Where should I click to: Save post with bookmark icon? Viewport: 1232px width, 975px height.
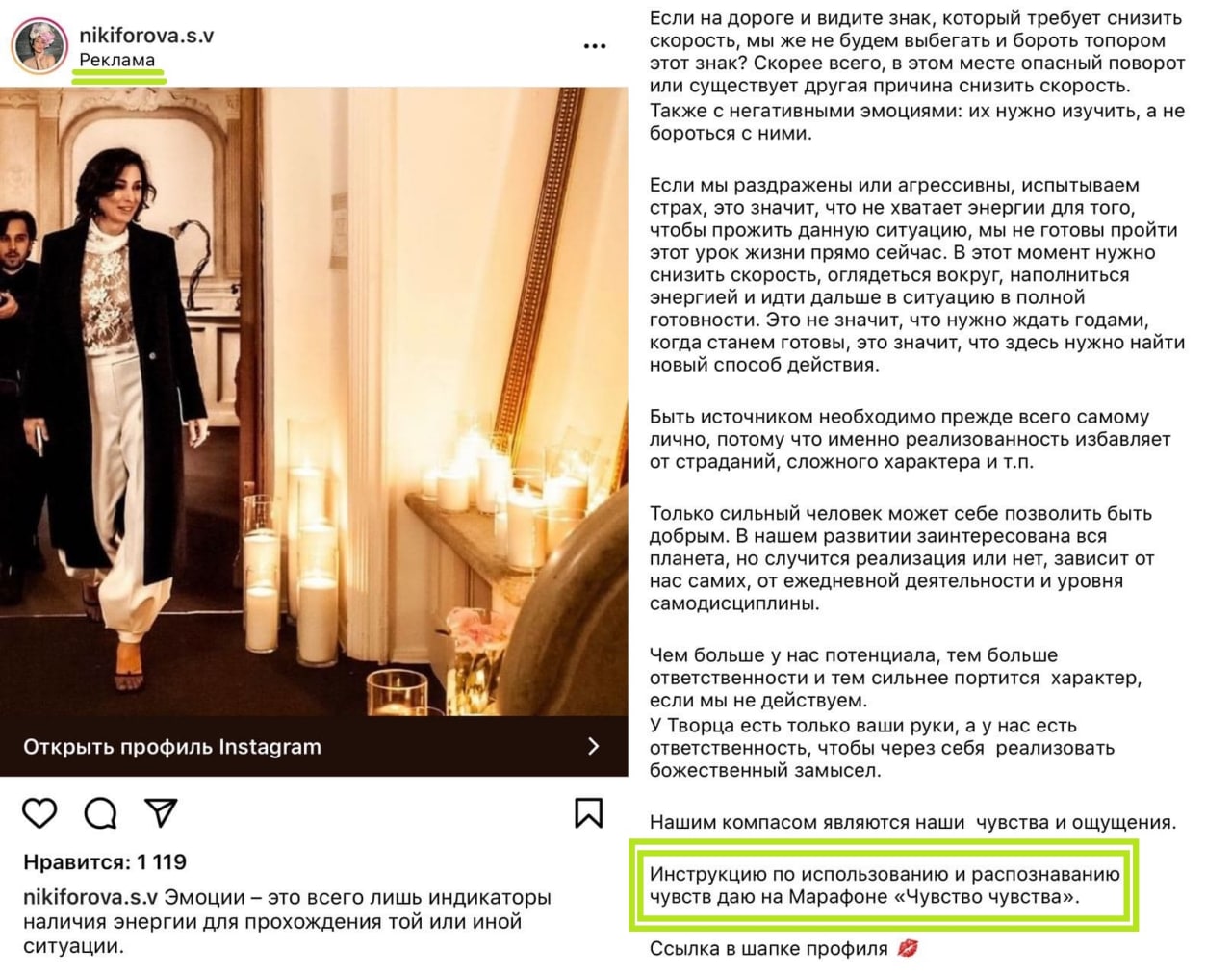click(x=588, y=813)
